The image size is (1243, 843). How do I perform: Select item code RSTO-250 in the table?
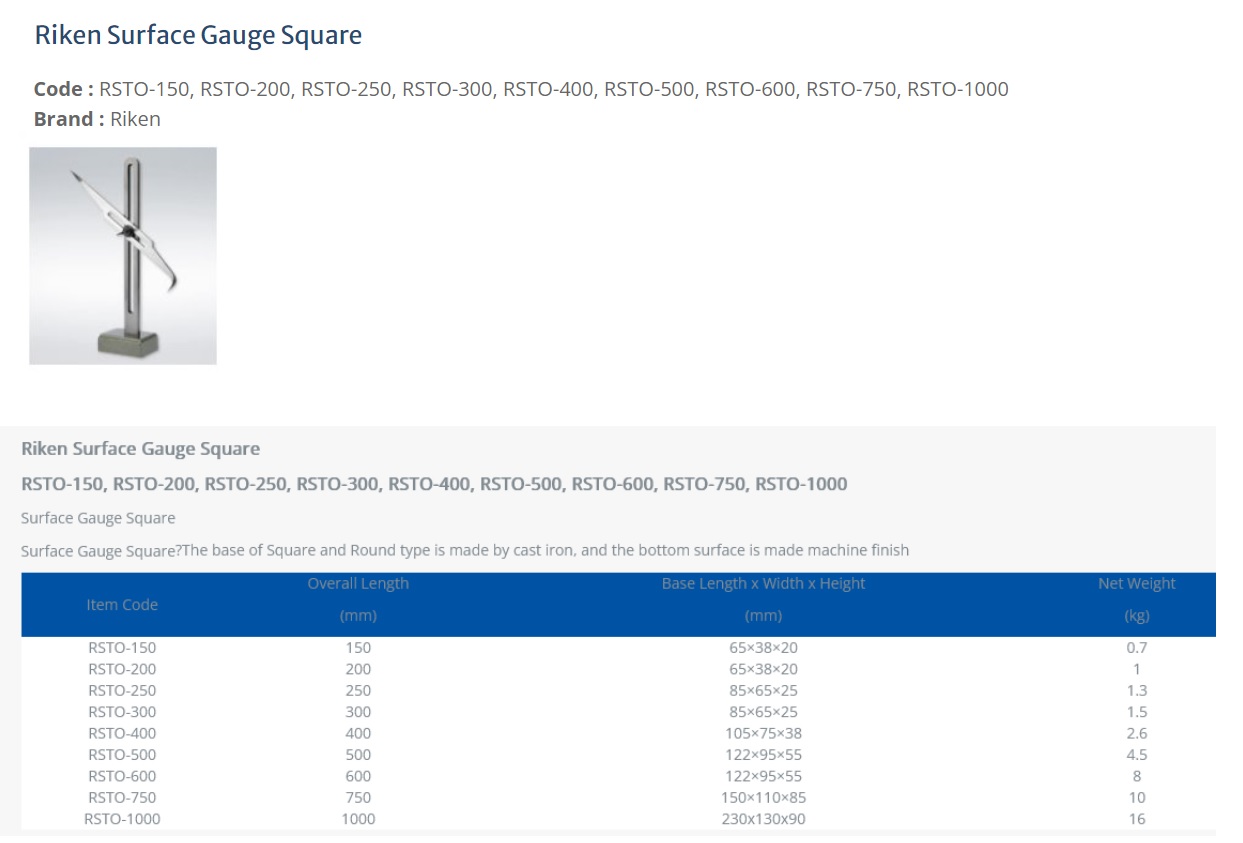[122, 690]
